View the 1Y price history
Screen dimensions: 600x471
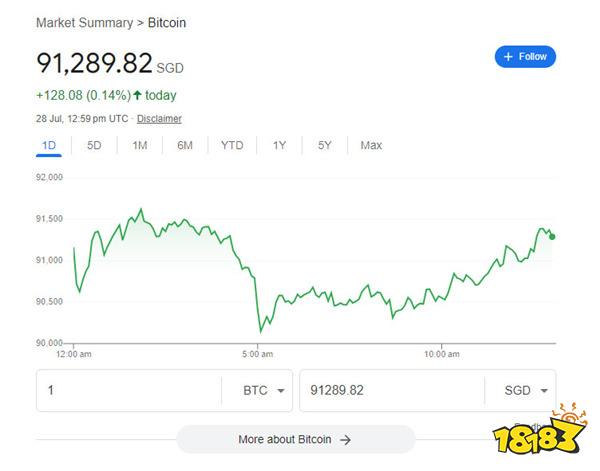click(x=279, y=145)
